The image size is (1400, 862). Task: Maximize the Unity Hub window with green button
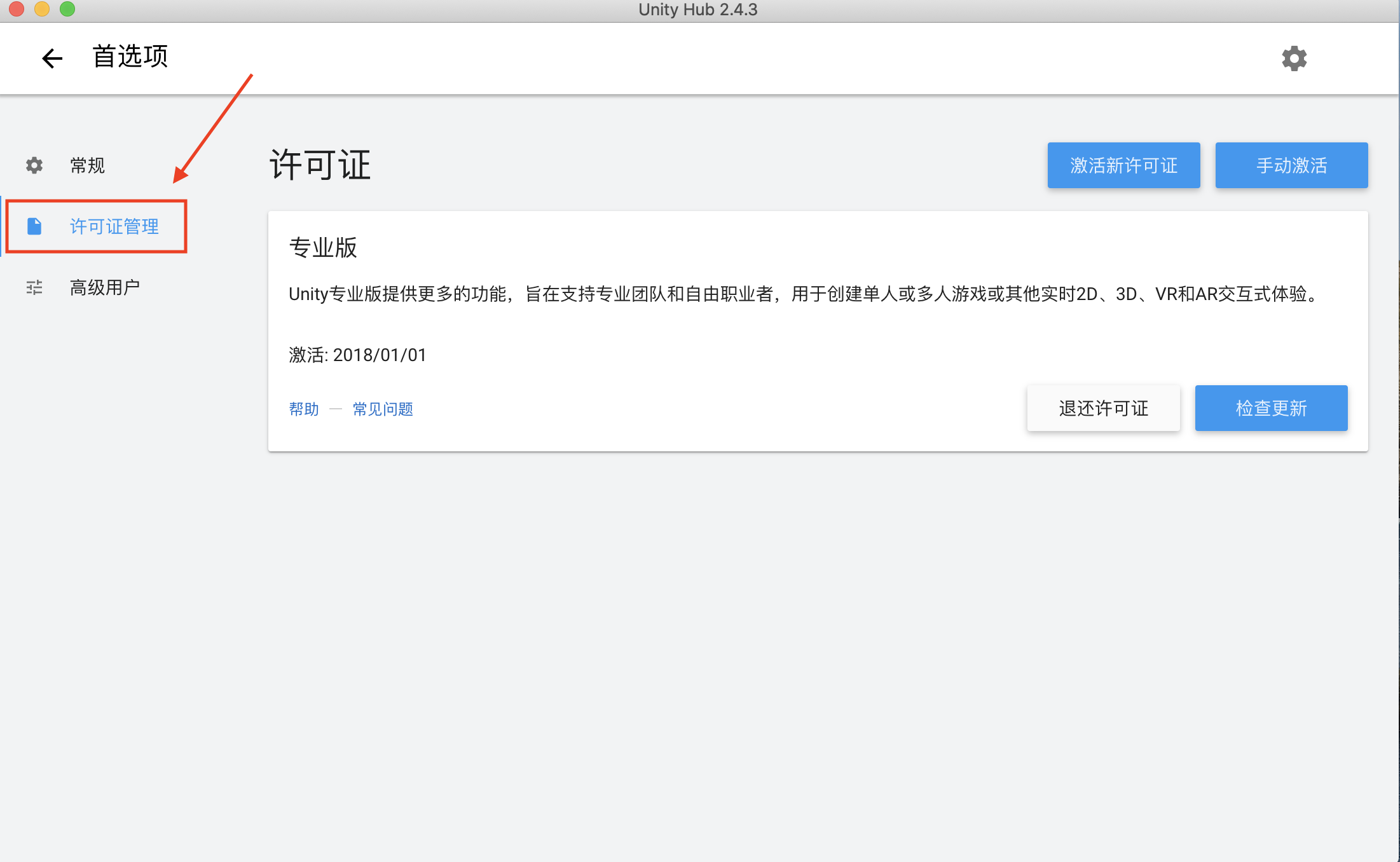point(67,9)
